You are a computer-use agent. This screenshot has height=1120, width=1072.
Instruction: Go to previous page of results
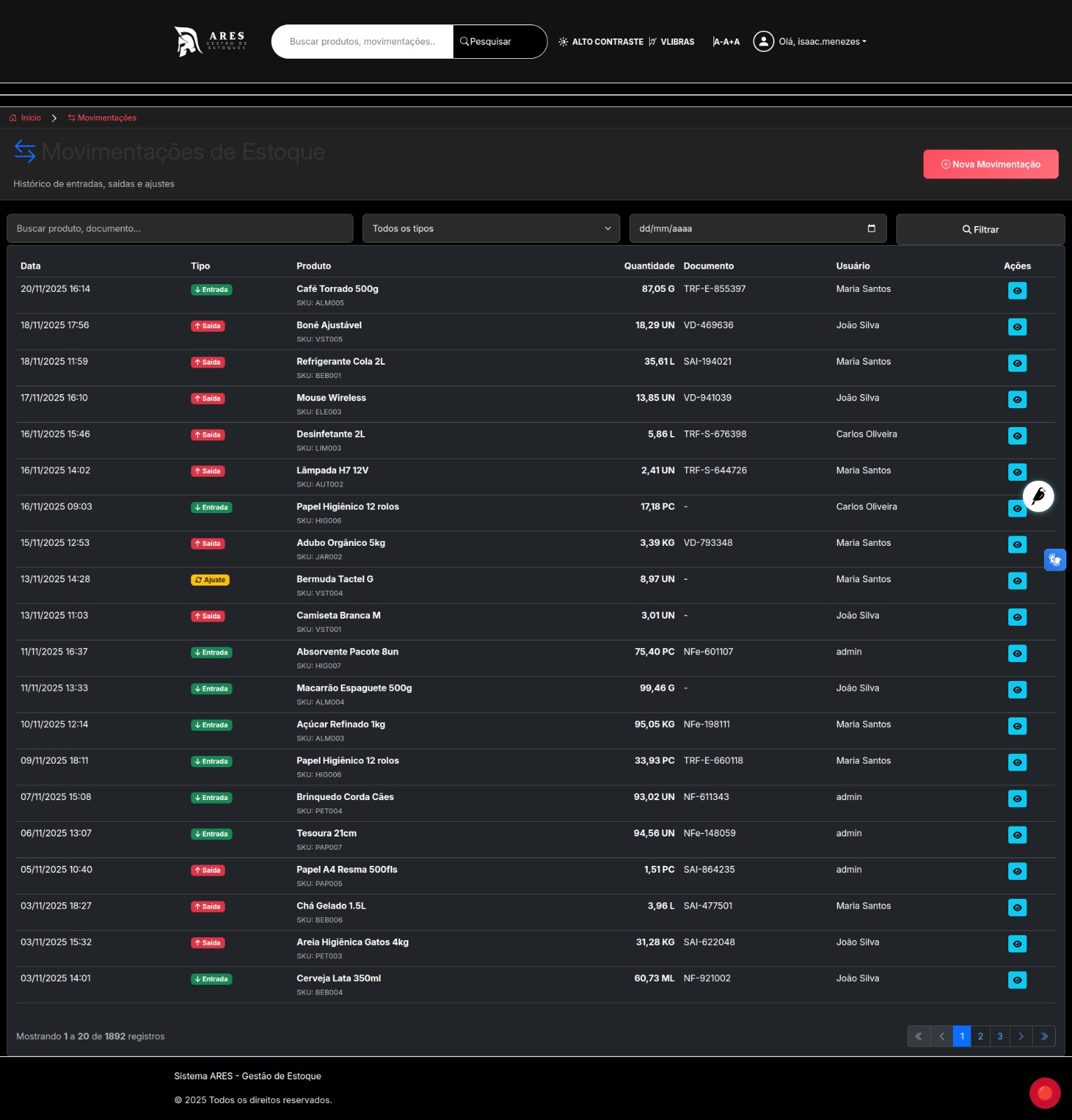point(942,1036)
